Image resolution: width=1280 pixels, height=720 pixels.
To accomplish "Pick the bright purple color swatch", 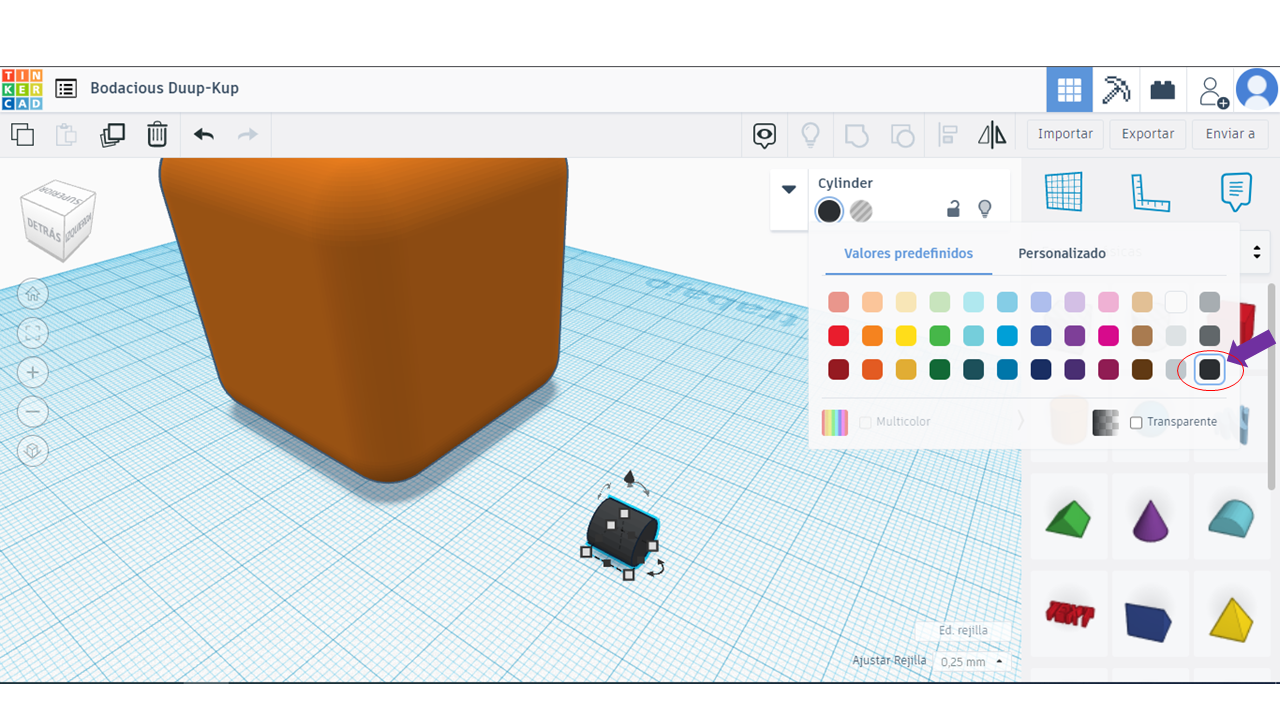I will 1075,336.
